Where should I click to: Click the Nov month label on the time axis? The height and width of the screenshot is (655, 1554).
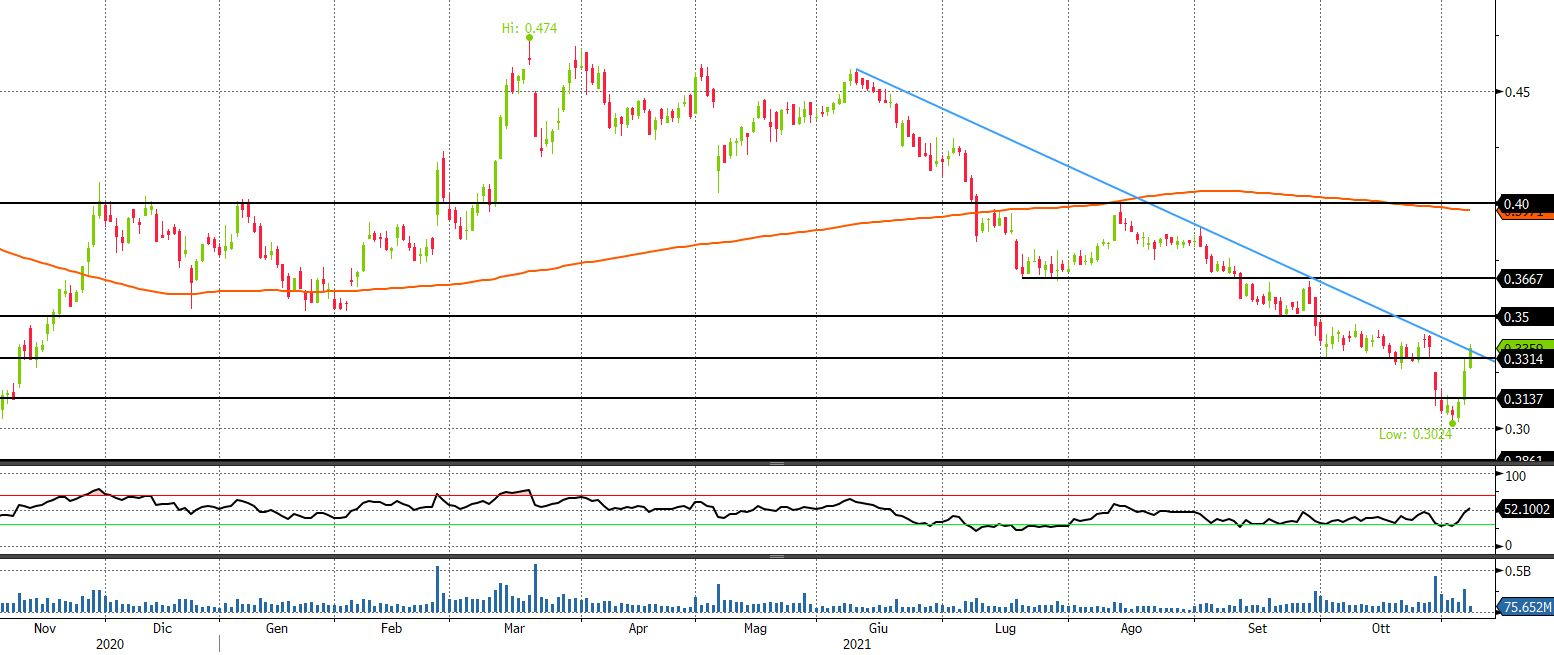click(47, 629)
